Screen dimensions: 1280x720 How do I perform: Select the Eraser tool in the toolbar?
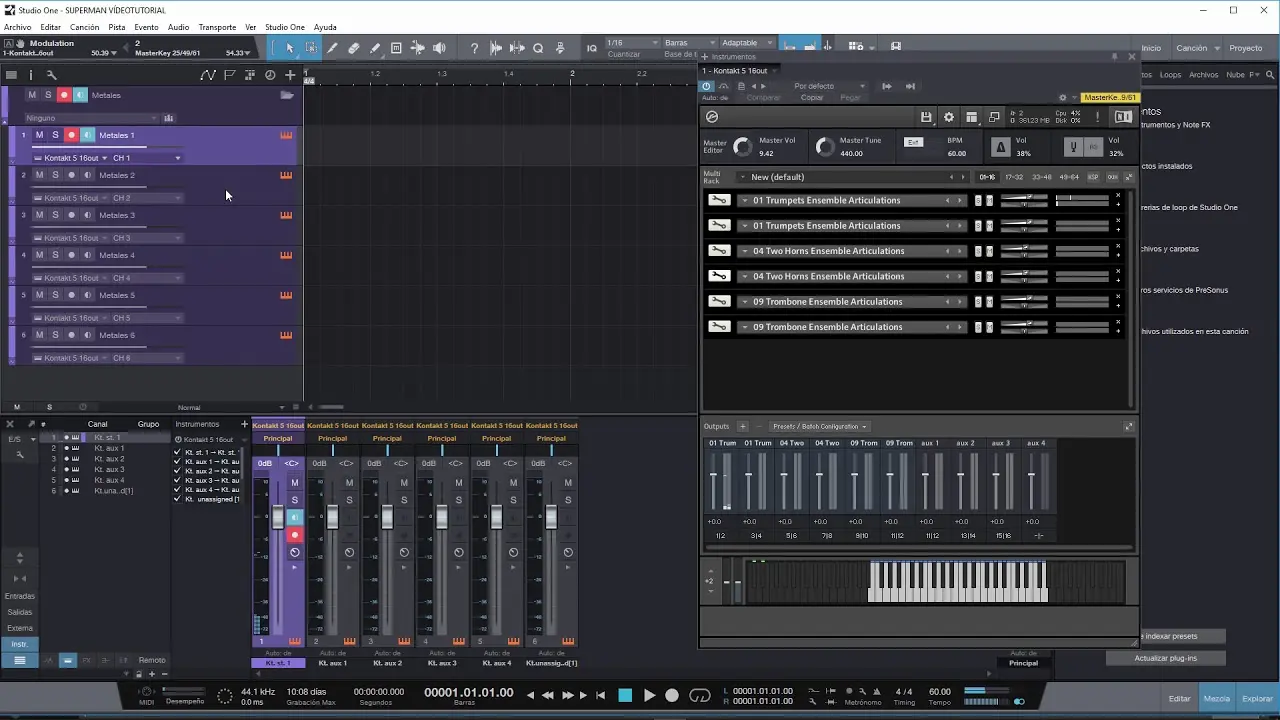click(354, 48)
